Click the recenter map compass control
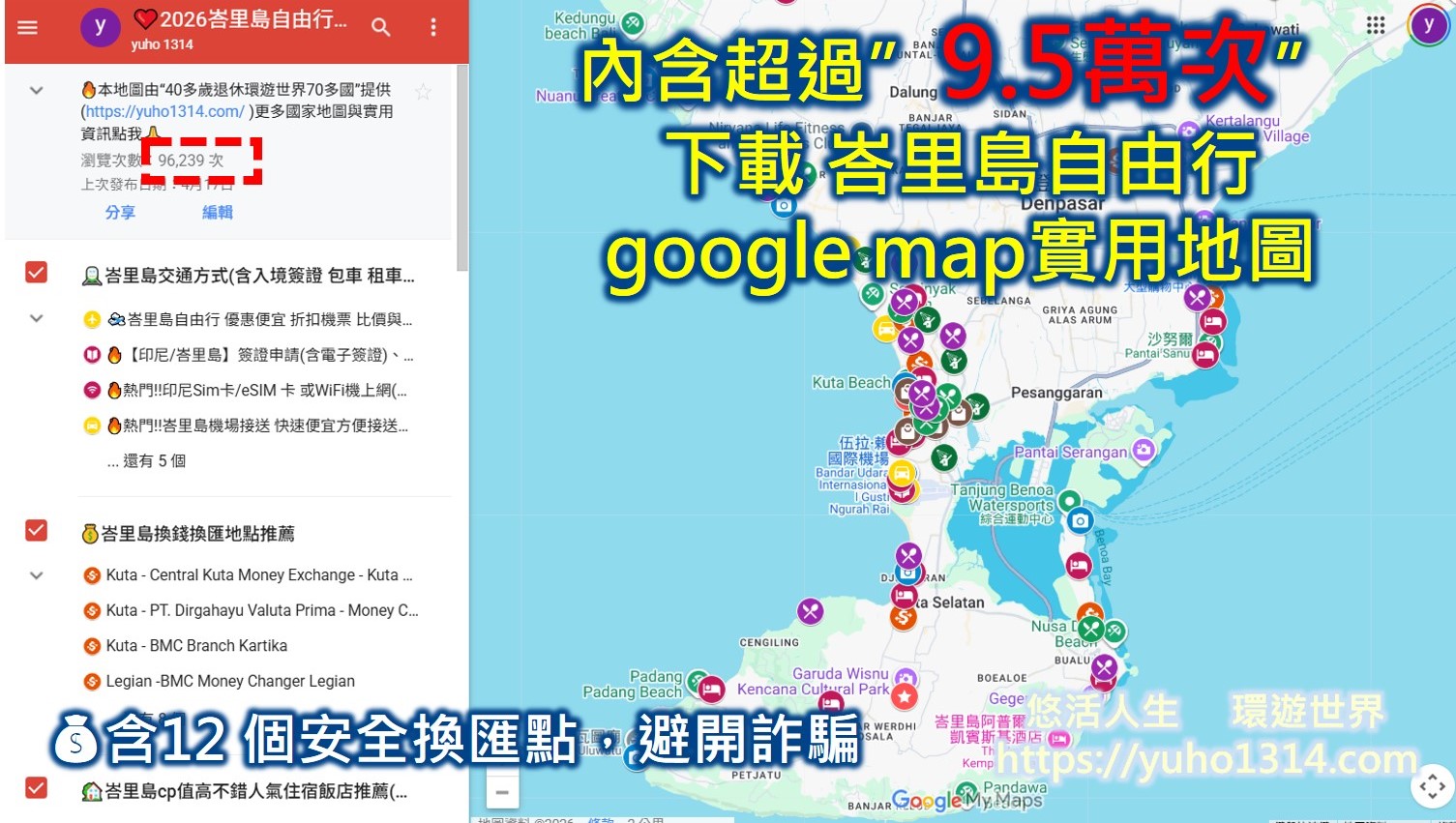 pos(1433,786)
